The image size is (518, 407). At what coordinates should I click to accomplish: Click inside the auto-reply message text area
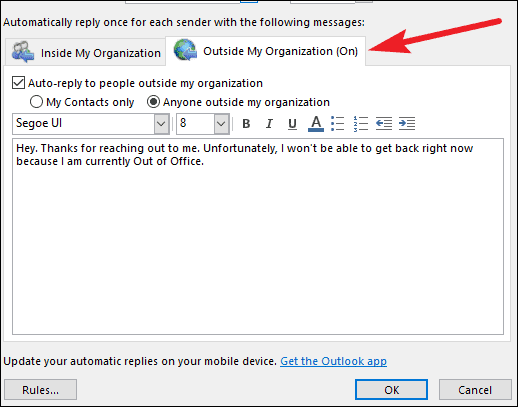pos(258,237)
